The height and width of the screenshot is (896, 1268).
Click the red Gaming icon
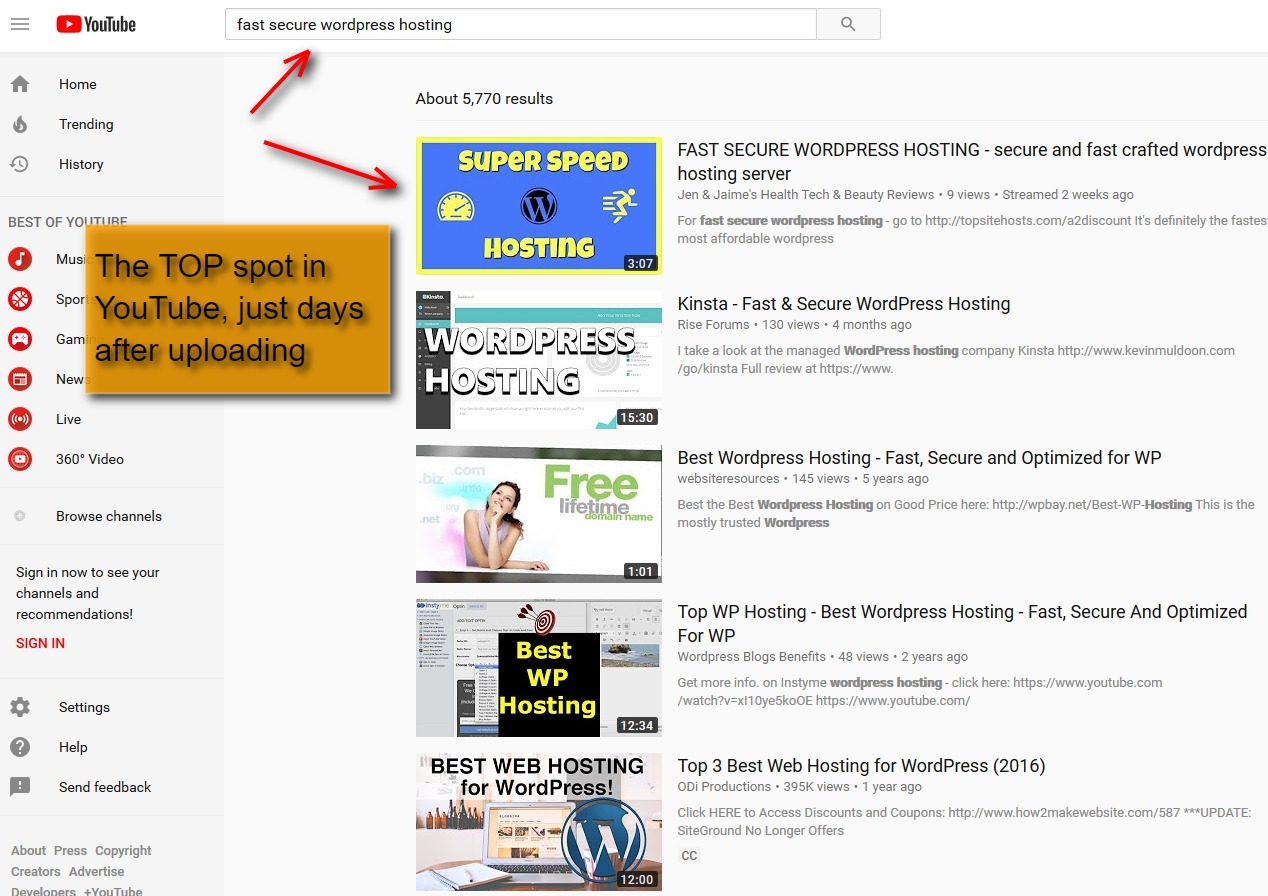pyautogui.click(x=20, y=339)
